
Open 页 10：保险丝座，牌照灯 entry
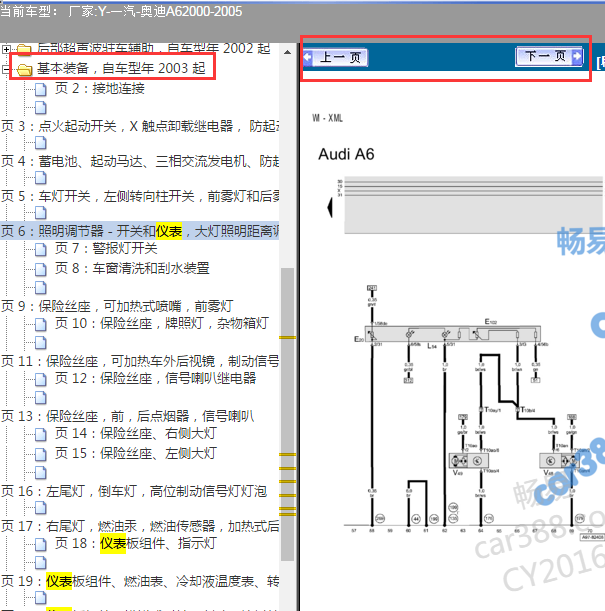tap(162, 323)
